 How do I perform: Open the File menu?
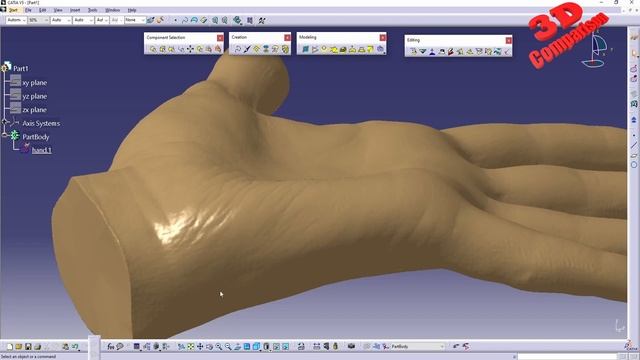(28, 10)
